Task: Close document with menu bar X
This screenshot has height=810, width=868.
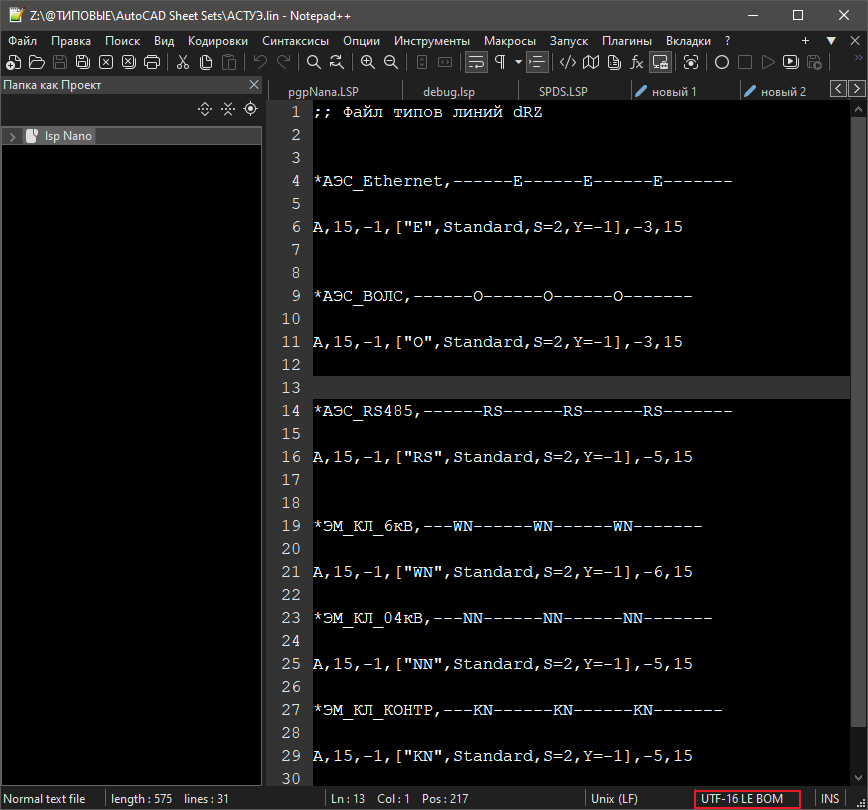Action: tap(855, 40)
